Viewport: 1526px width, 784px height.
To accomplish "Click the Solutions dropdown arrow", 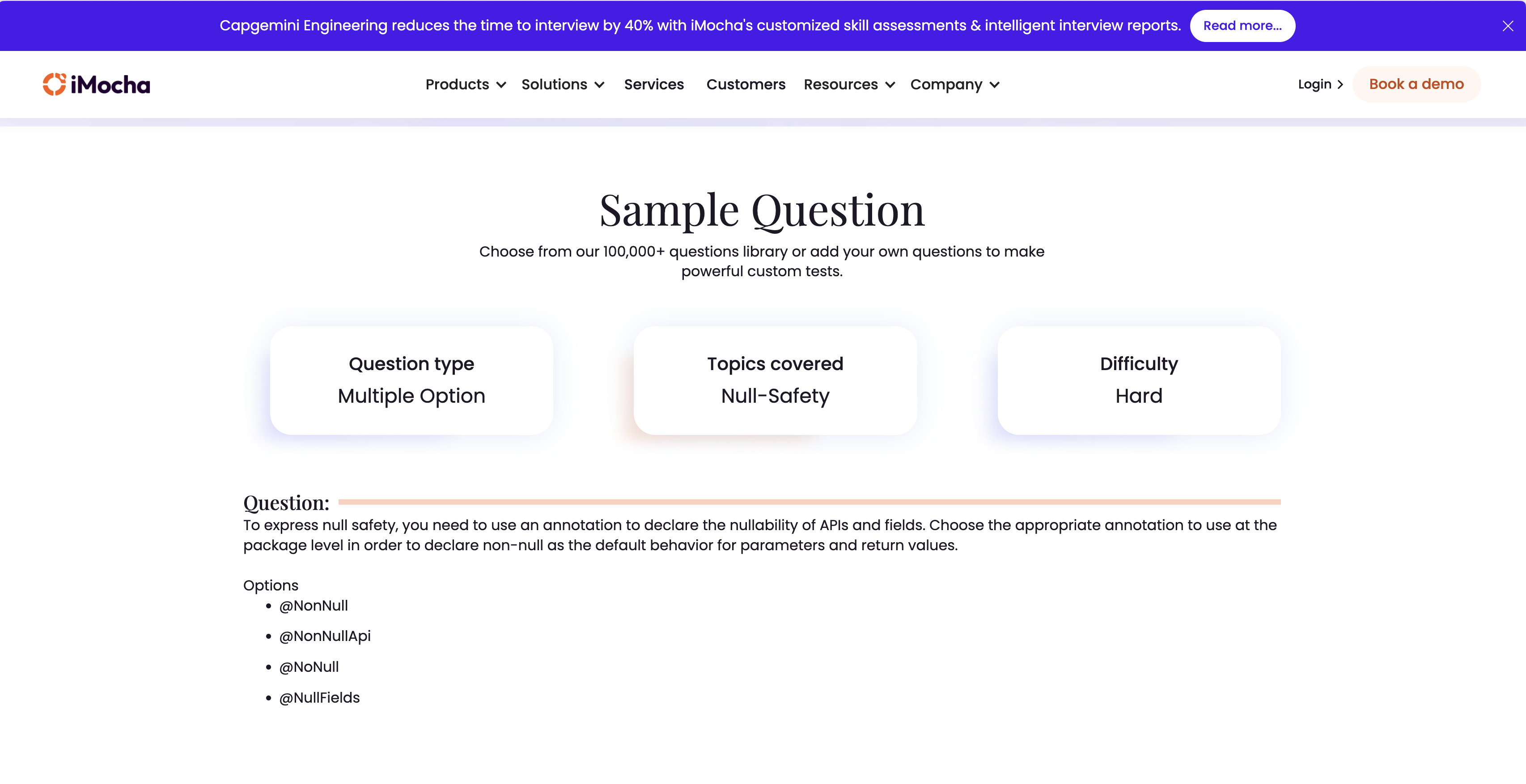I will pyautogui.click(x=601, y=85).
